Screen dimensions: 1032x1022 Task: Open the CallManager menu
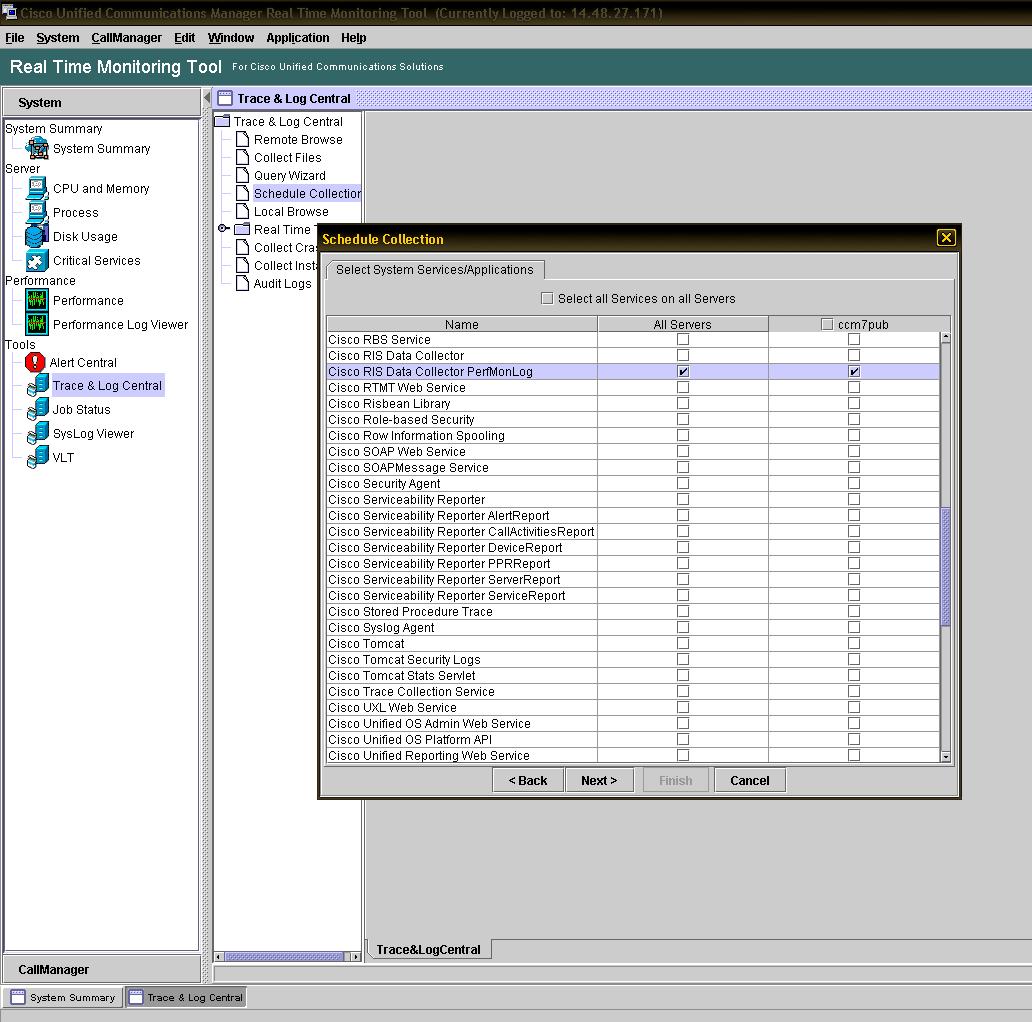point(126,38)
